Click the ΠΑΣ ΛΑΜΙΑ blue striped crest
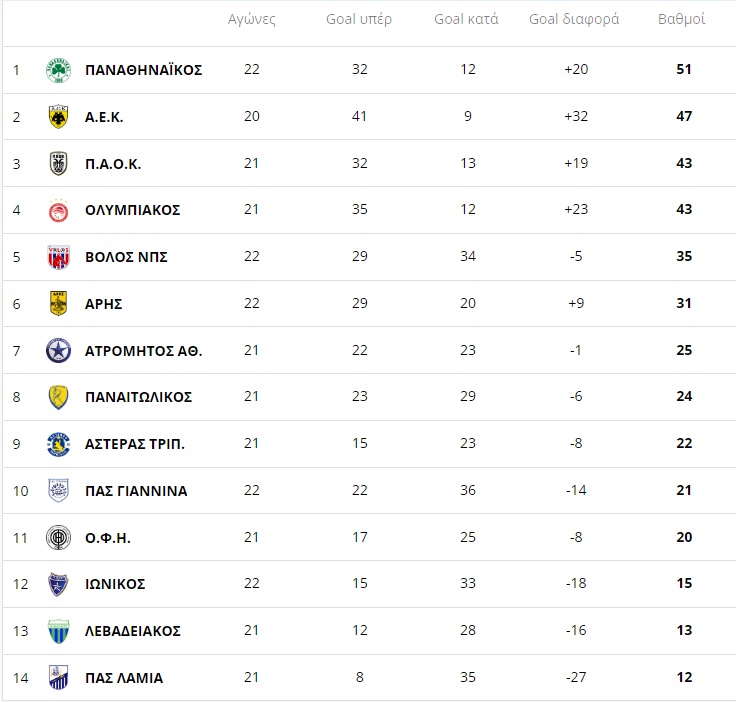Image resolution: width=736 pixels, height=702 pixels. (59, 678)
